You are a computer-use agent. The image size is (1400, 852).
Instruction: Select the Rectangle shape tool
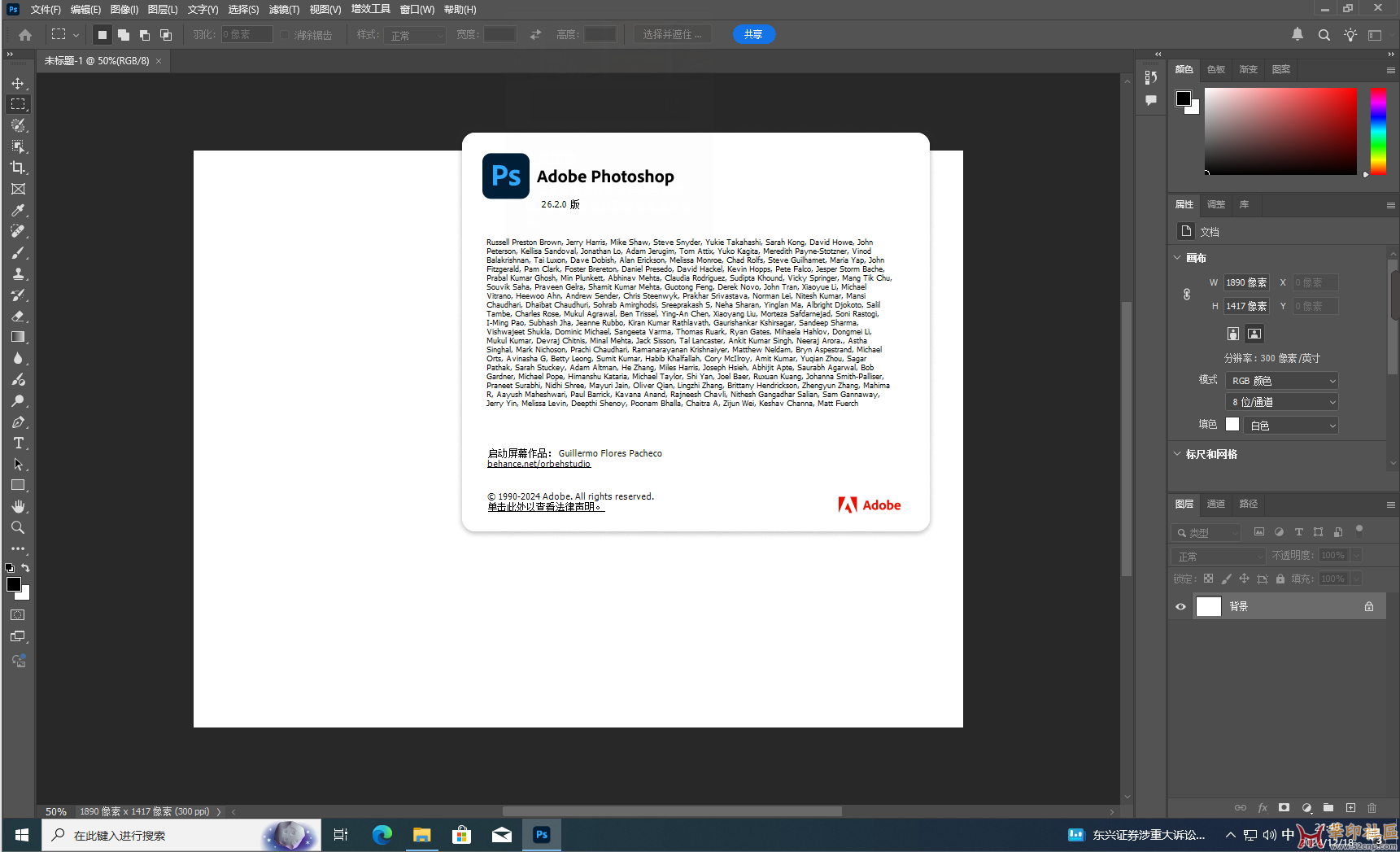click(18, 485)
